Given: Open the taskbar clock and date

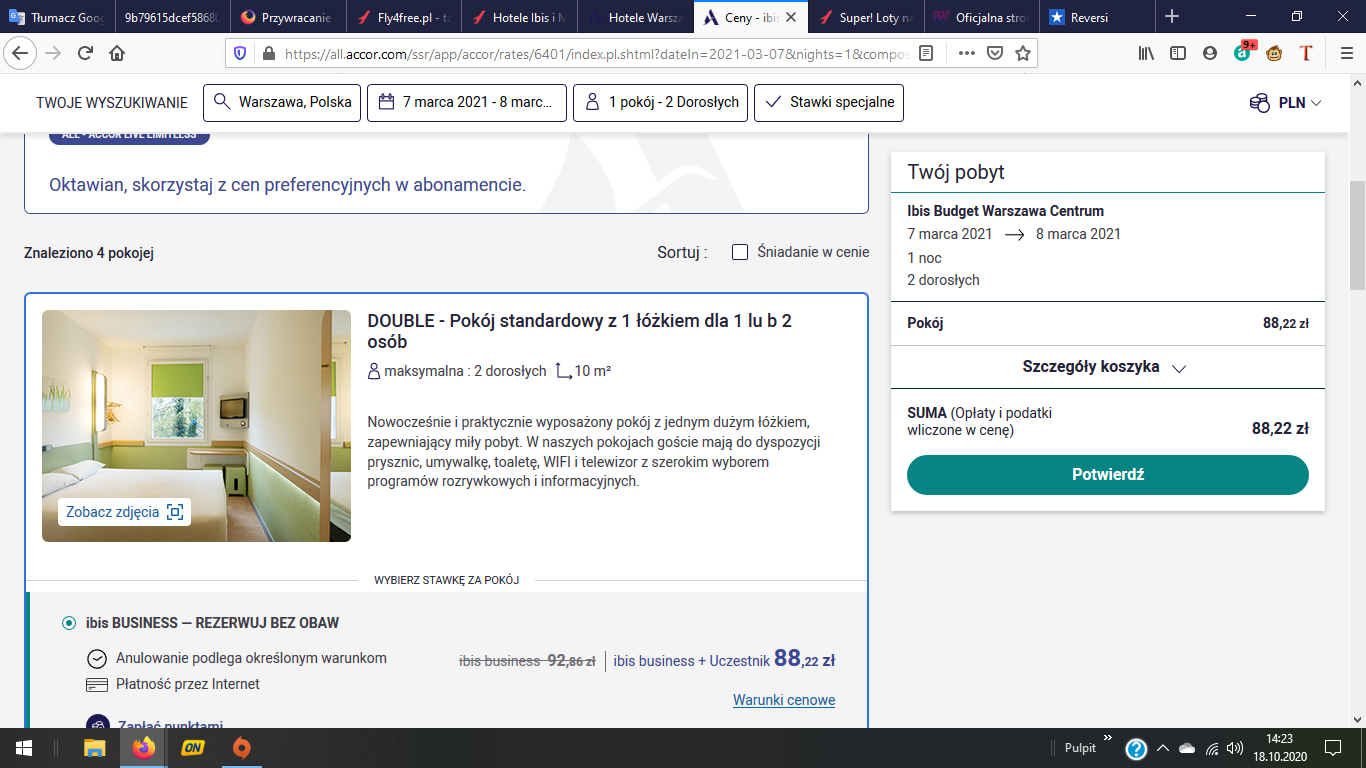Looking at the screenshot, I should click(1278, 748).
